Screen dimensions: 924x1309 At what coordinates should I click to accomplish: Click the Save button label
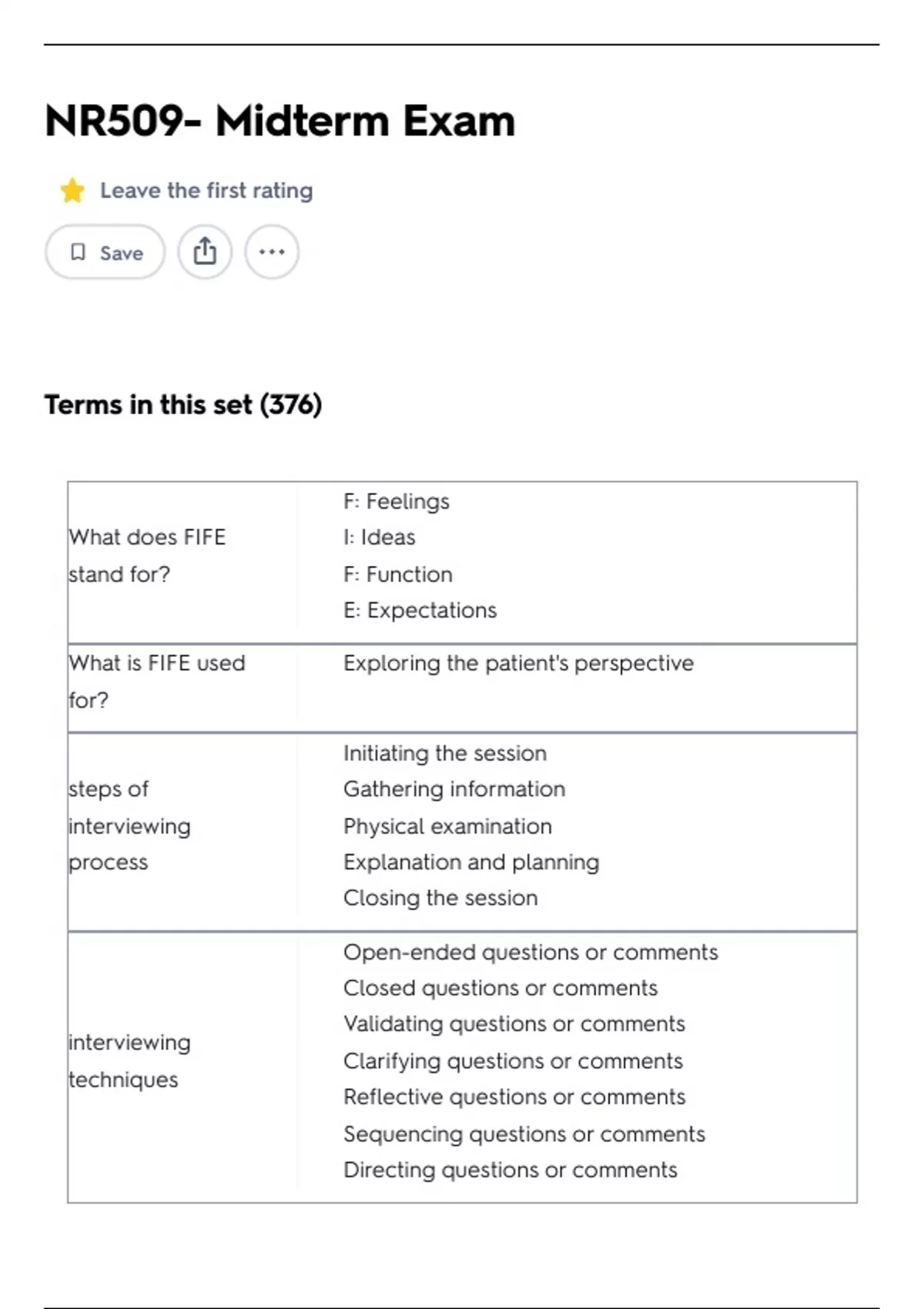pos(121,253)
